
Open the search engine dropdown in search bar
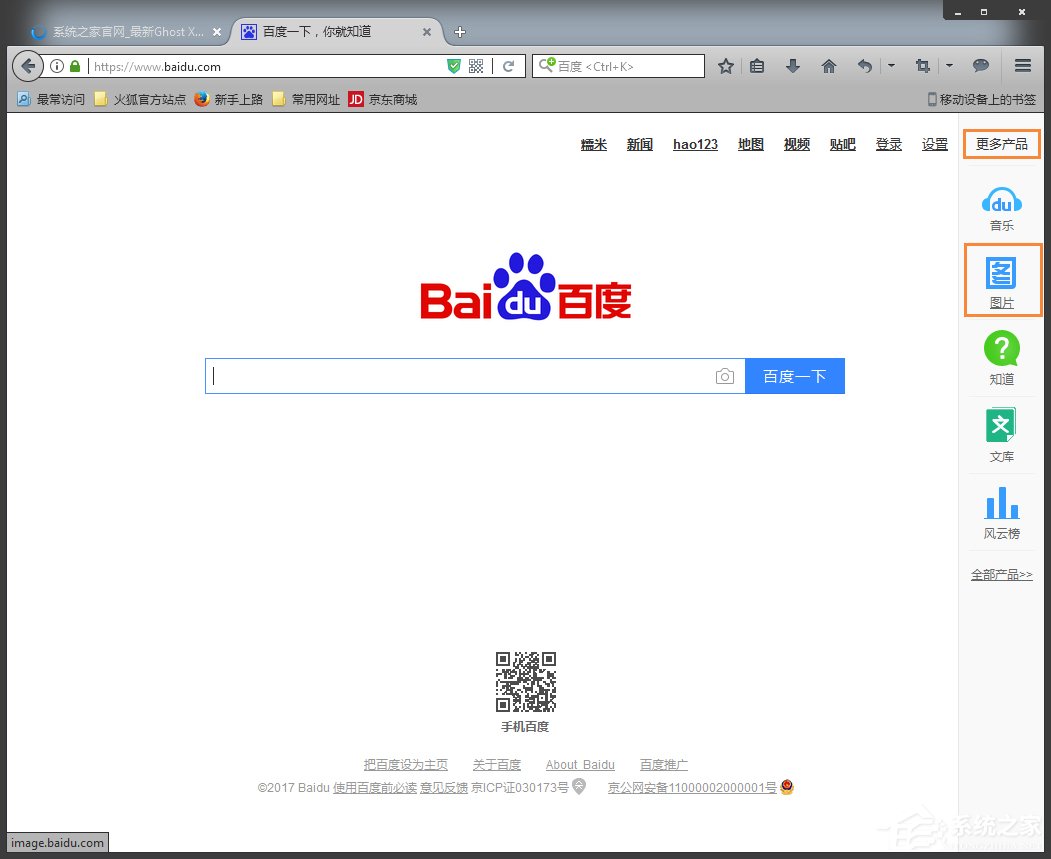(547, 65)
